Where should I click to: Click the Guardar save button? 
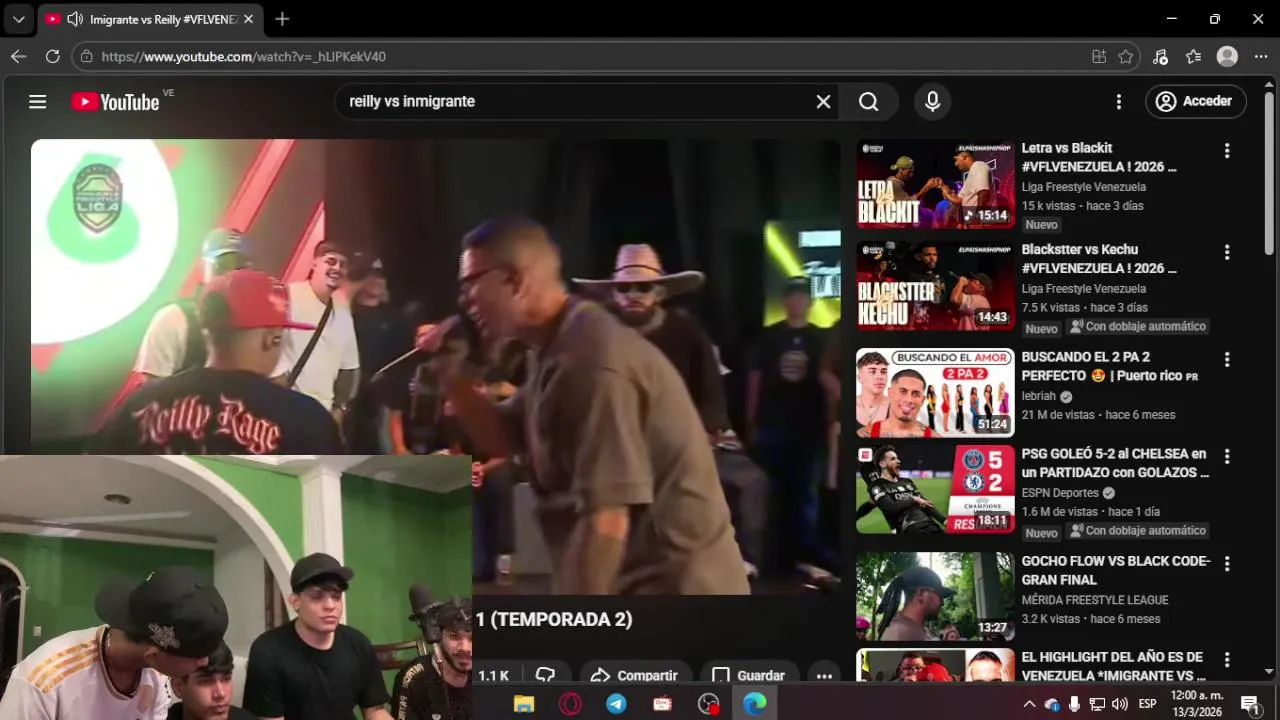pos(749,675)
